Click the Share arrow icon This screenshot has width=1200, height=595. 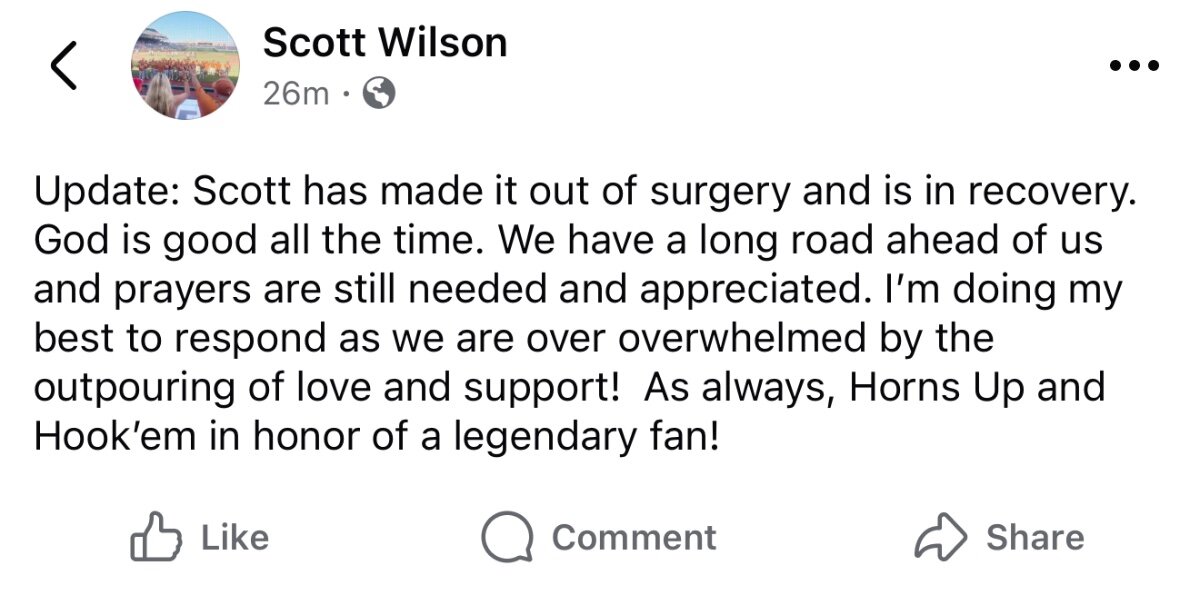pos(940,538)
